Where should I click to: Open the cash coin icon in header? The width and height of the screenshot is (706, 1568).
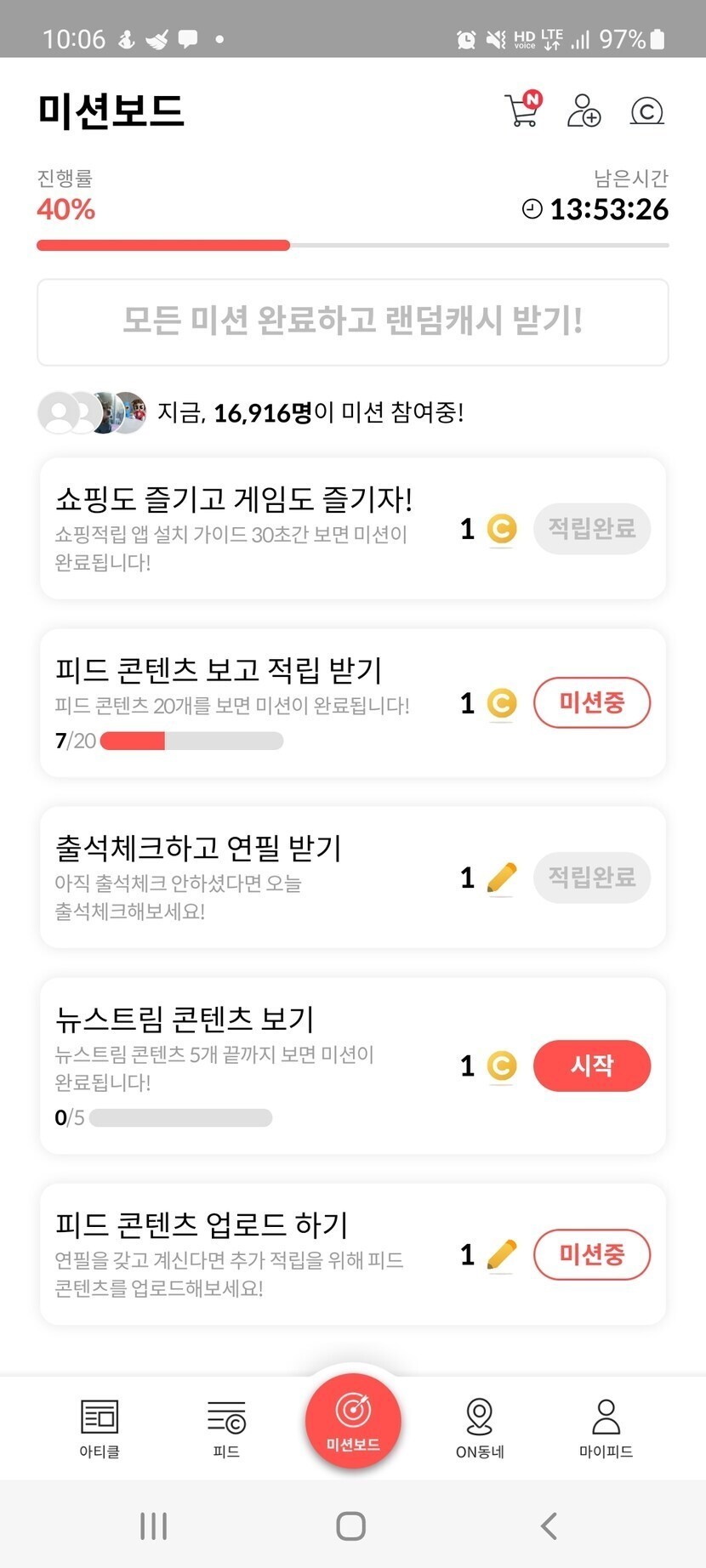pos(646,111)
